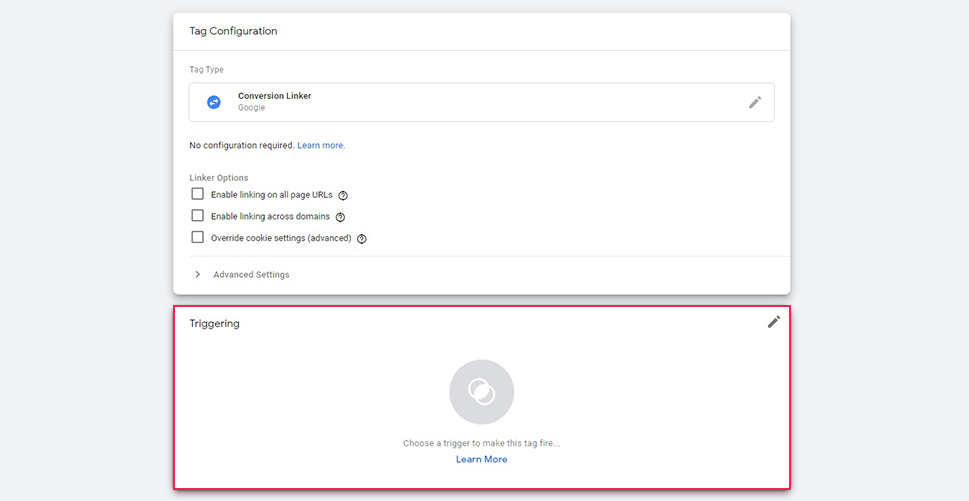Viewport: 969px width, 501px height.
Task: Open Learn more link after No configuration required
Action: [x=321, y=146]
